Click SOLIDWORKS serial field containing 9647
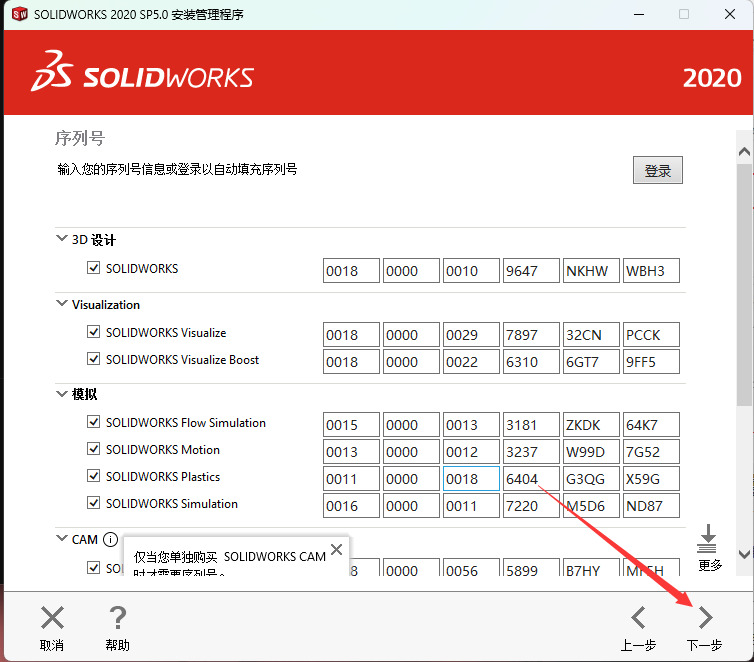The width and height of the screenshot is (754, 662). coord(531,271)
